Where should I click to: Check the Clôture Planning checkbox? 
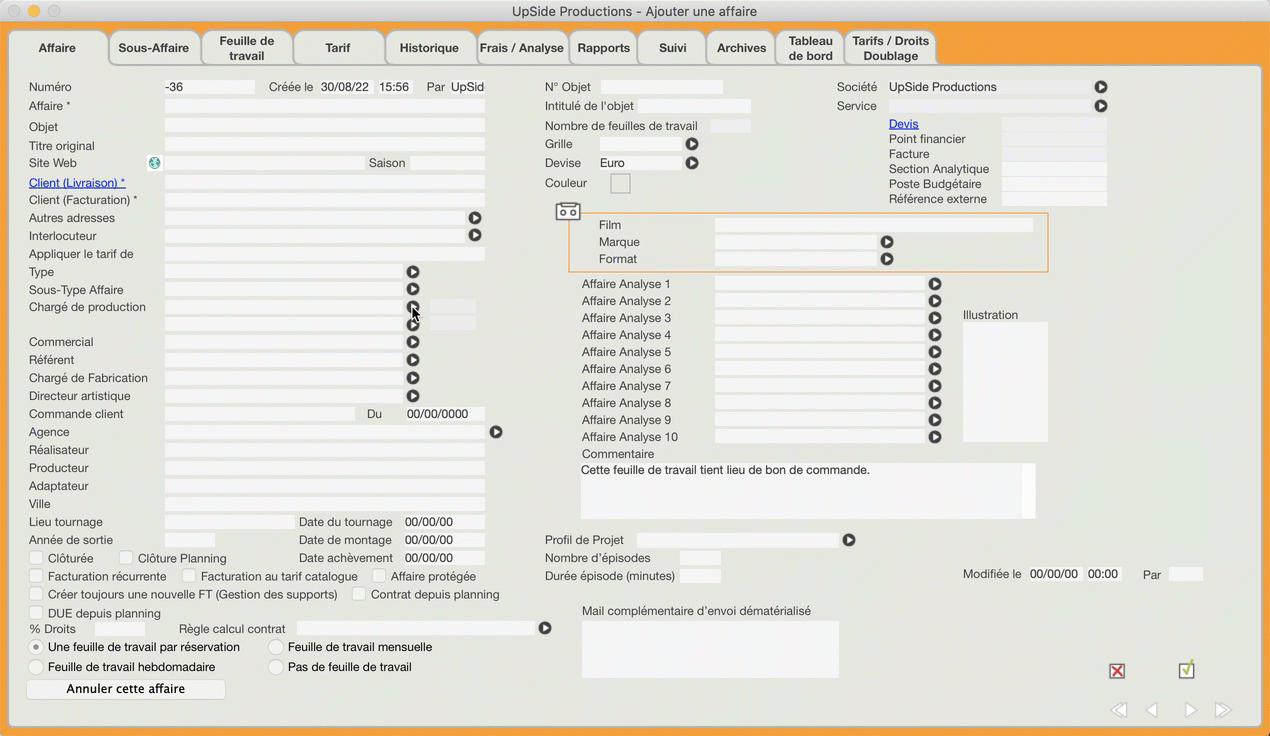126,558
